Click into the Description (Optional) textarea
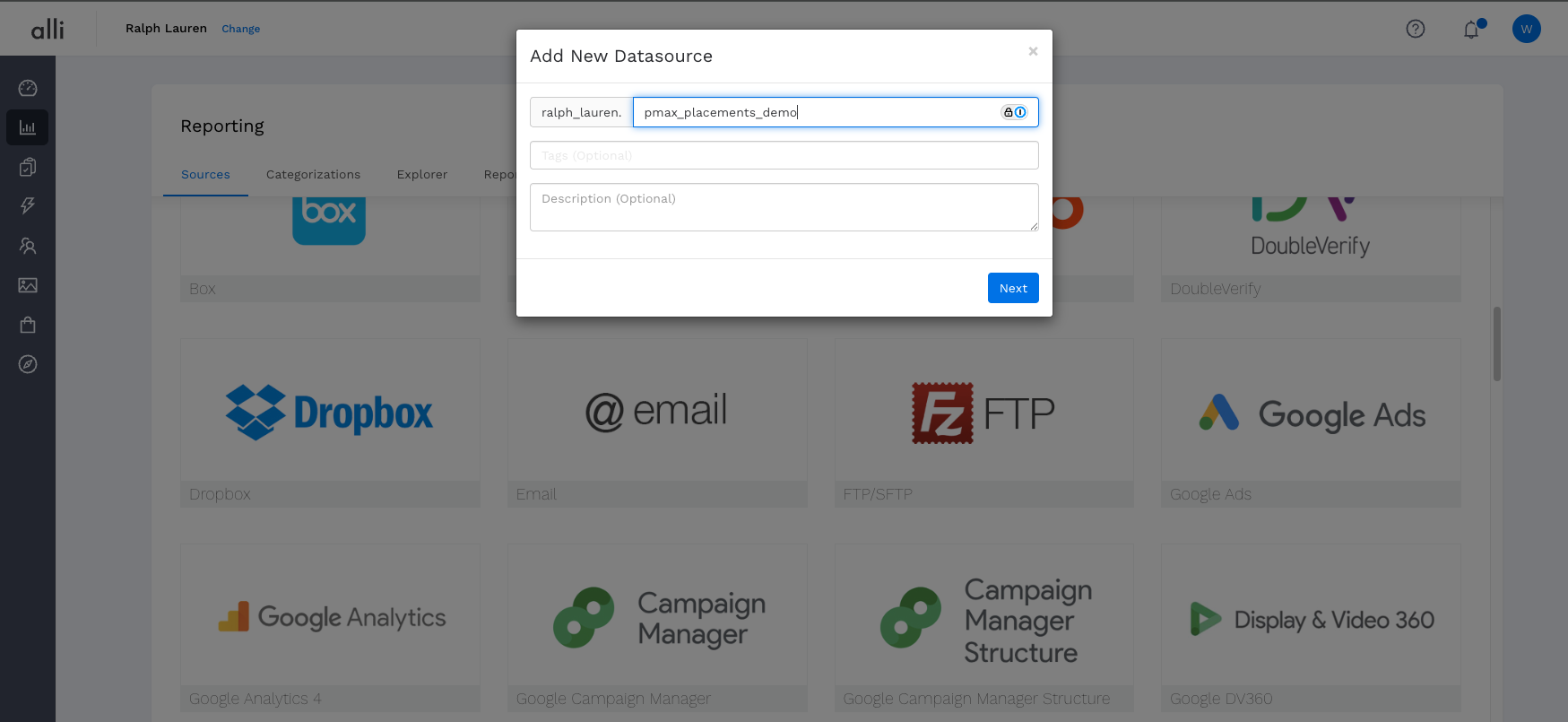 click(784, 207)
